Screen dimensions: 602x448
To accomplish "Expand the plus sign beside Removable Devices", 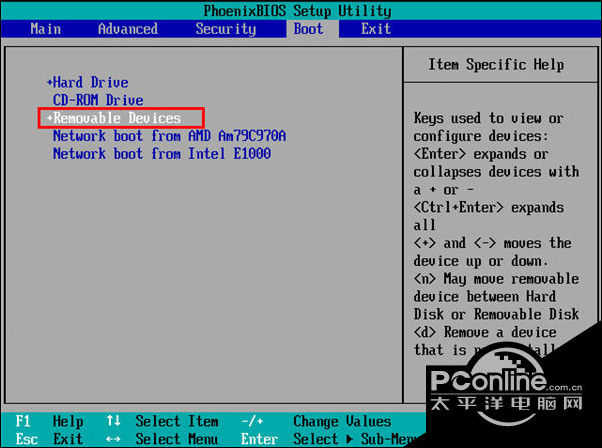I will [x=49, y=118].
